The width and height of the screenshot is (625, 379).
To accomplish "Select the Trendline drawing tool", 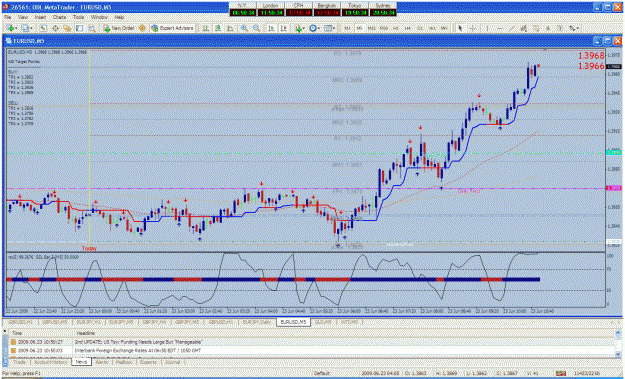I will point(511,28).
